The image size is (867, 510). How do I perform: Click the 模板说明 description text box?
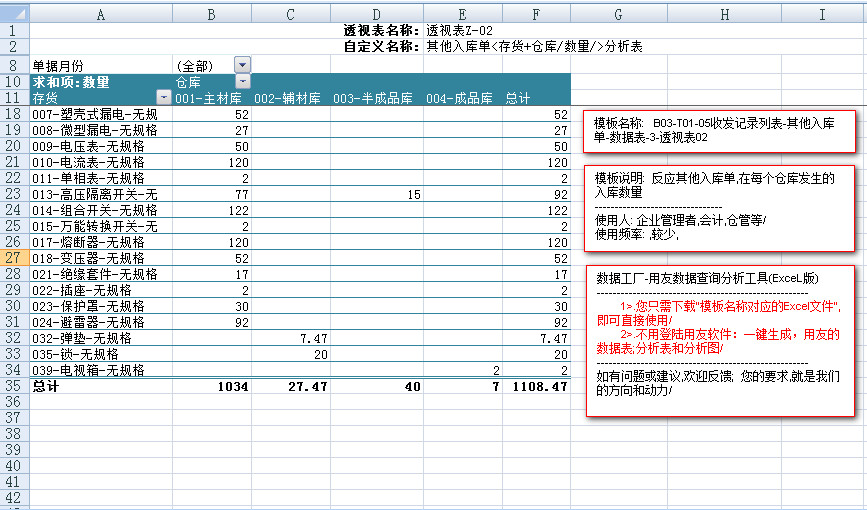coord(719,207)
